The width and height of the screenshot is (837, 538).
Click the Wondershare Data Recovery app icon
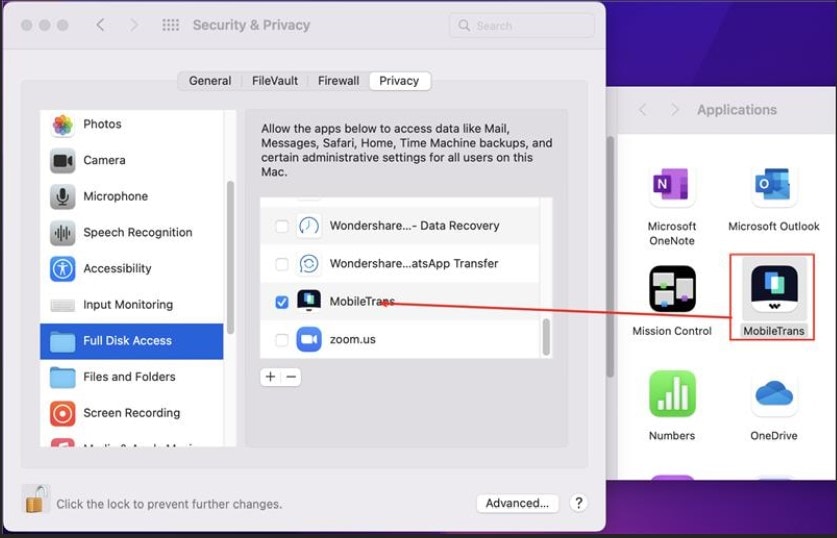pyautogui.click(x=309, y=226)
